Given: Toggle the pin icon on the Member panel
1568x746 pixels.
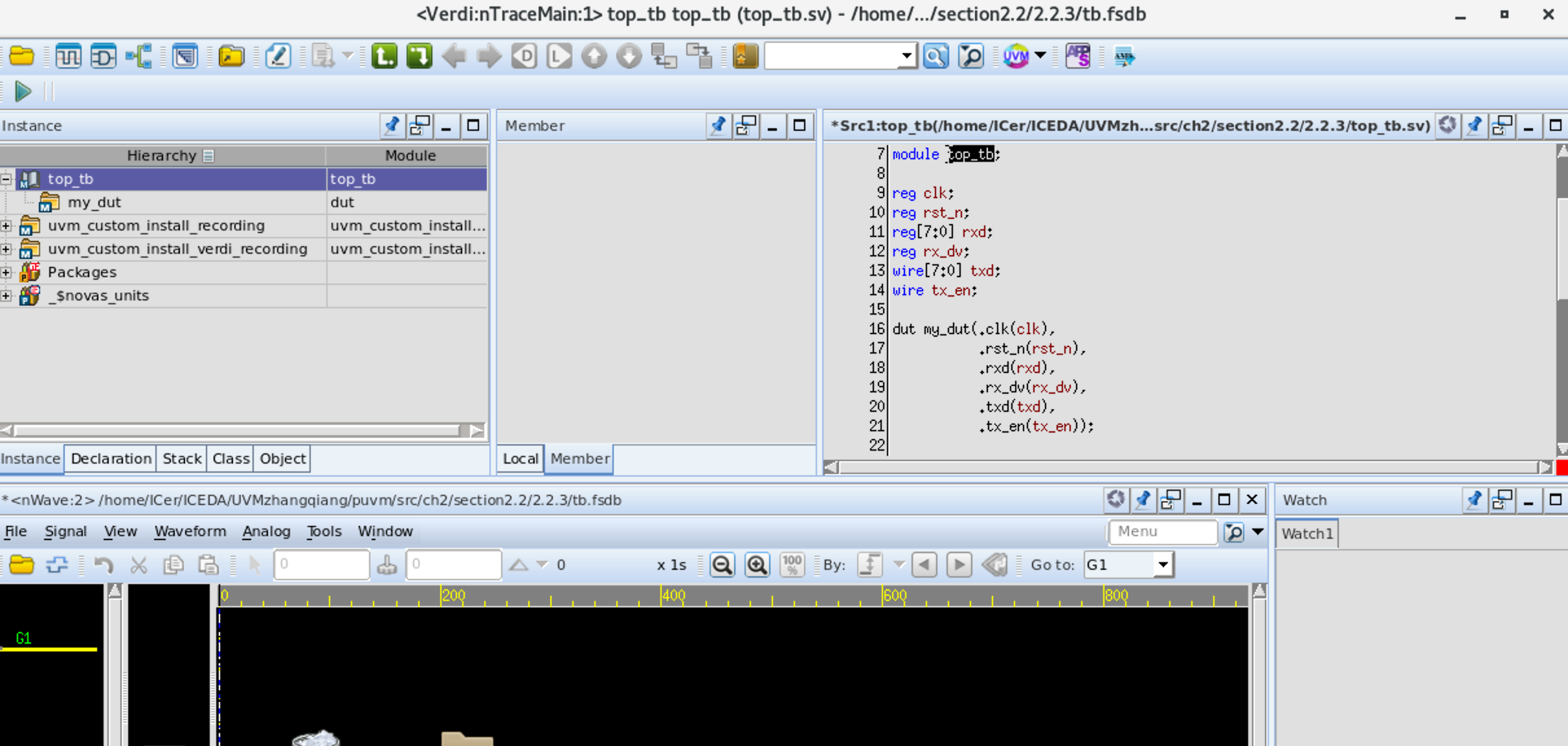Looking at the screenshot, I should click(719, 126).
